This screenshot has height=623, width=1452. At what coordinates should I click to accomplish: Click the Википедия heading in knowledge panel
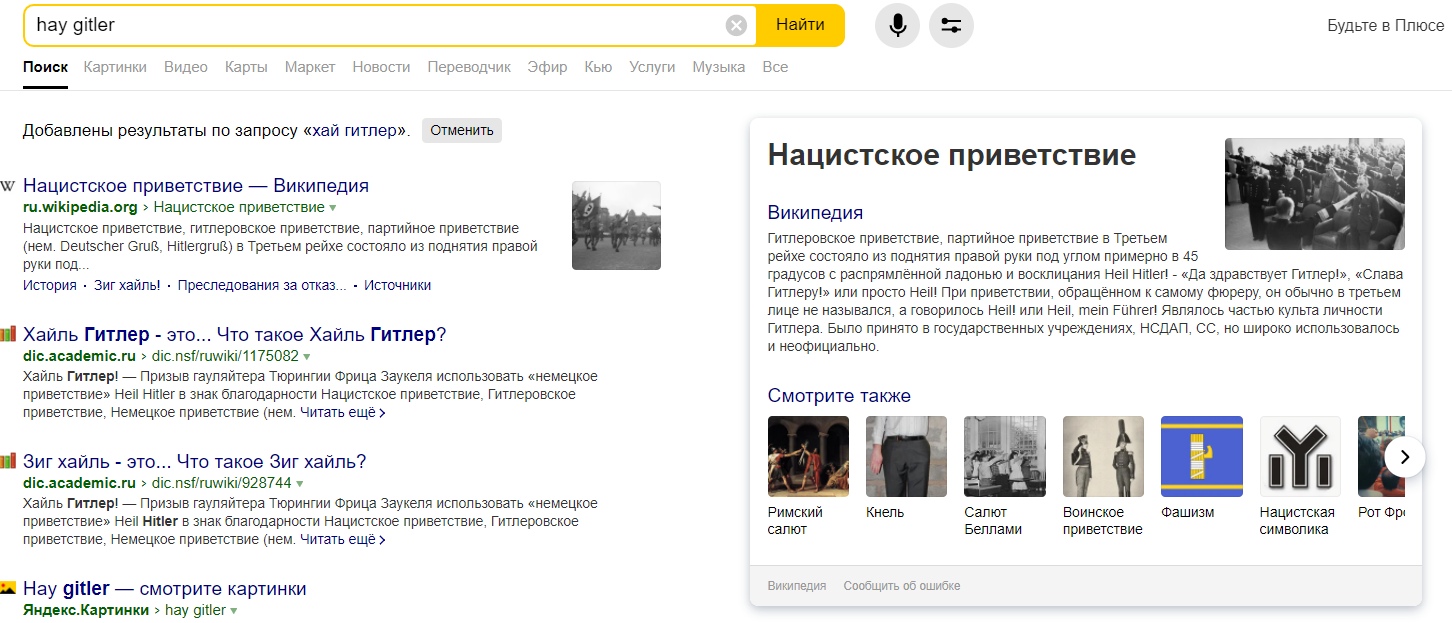[x=815, y=212]
